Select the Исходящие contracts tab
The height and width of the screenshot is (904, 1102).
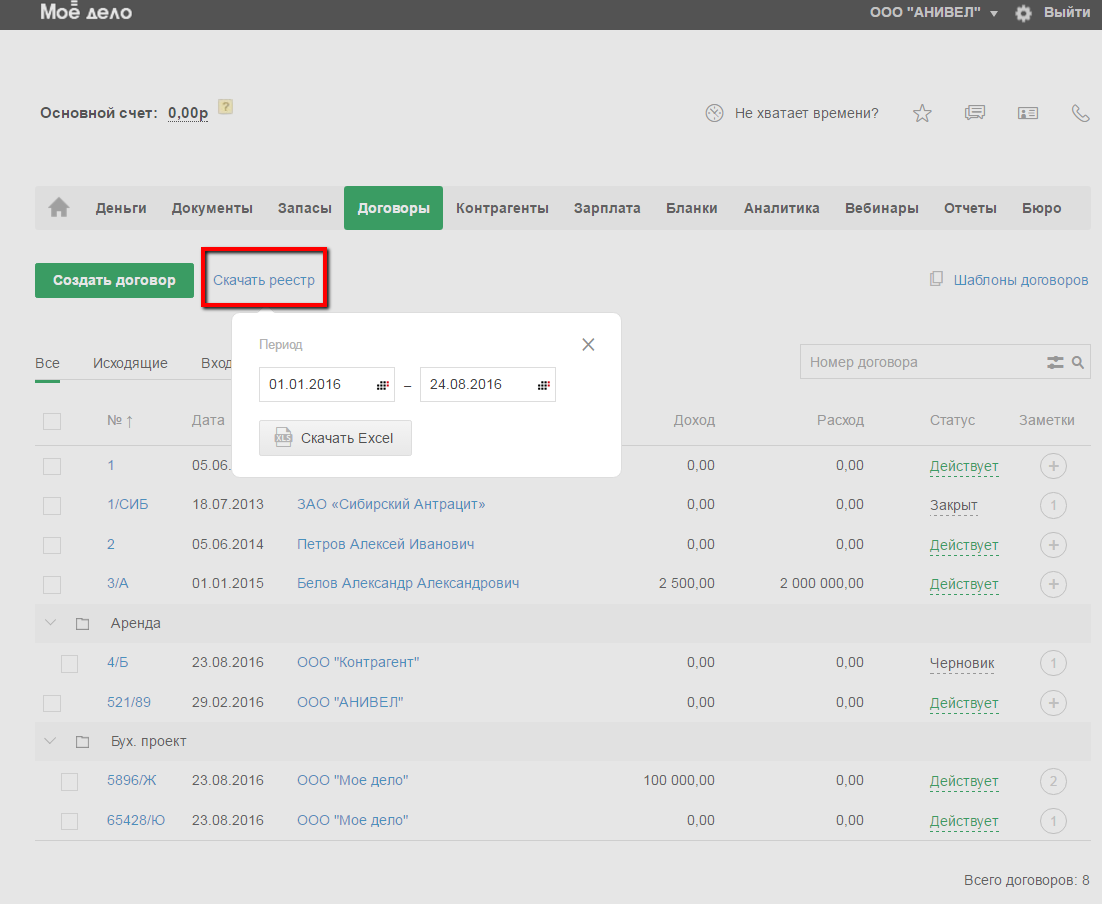(x=130, y=363)
